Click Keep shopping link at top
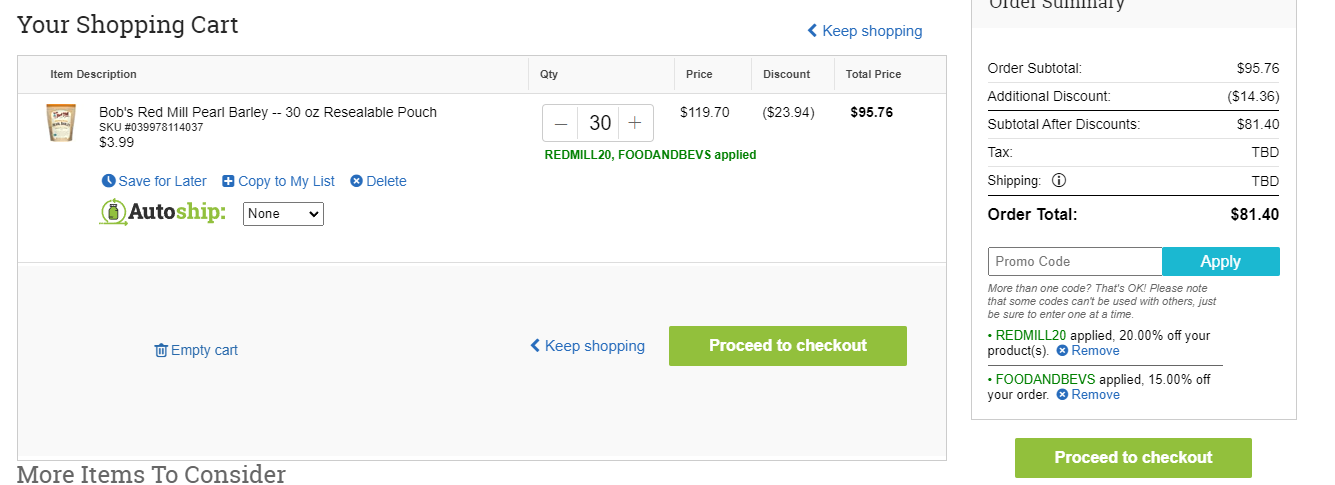This screenshot has height=485, width=1335. coord(865,31)
